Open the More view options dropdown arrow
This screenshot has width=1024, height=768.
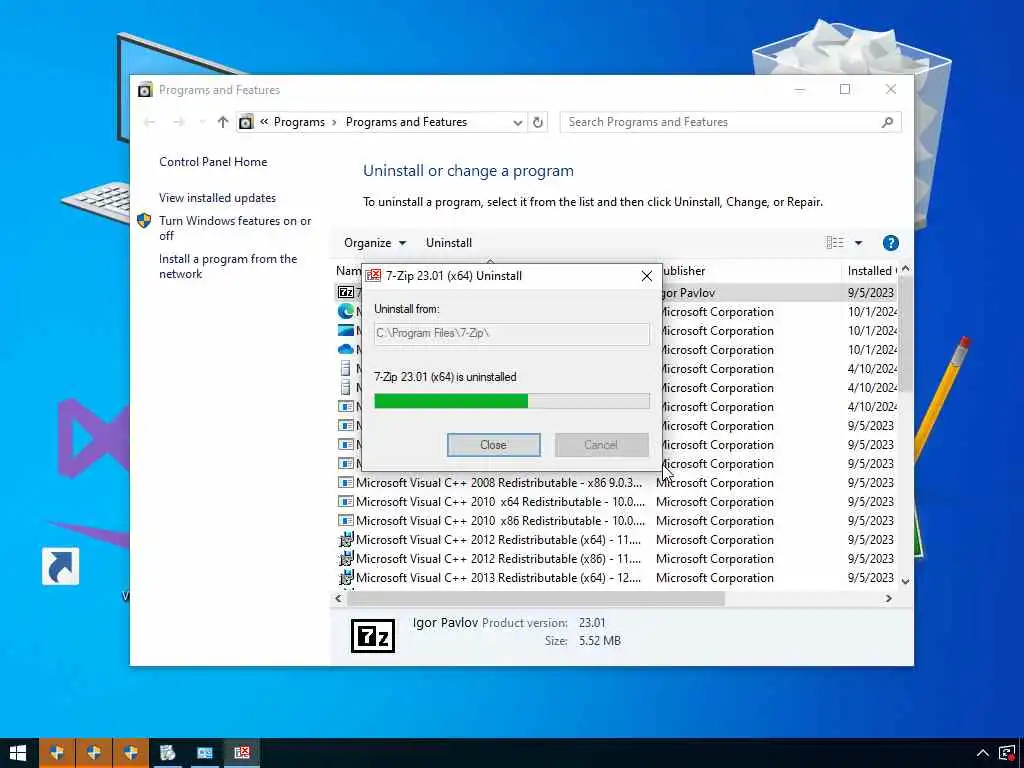pyautogui.click(x=858, y=243)
